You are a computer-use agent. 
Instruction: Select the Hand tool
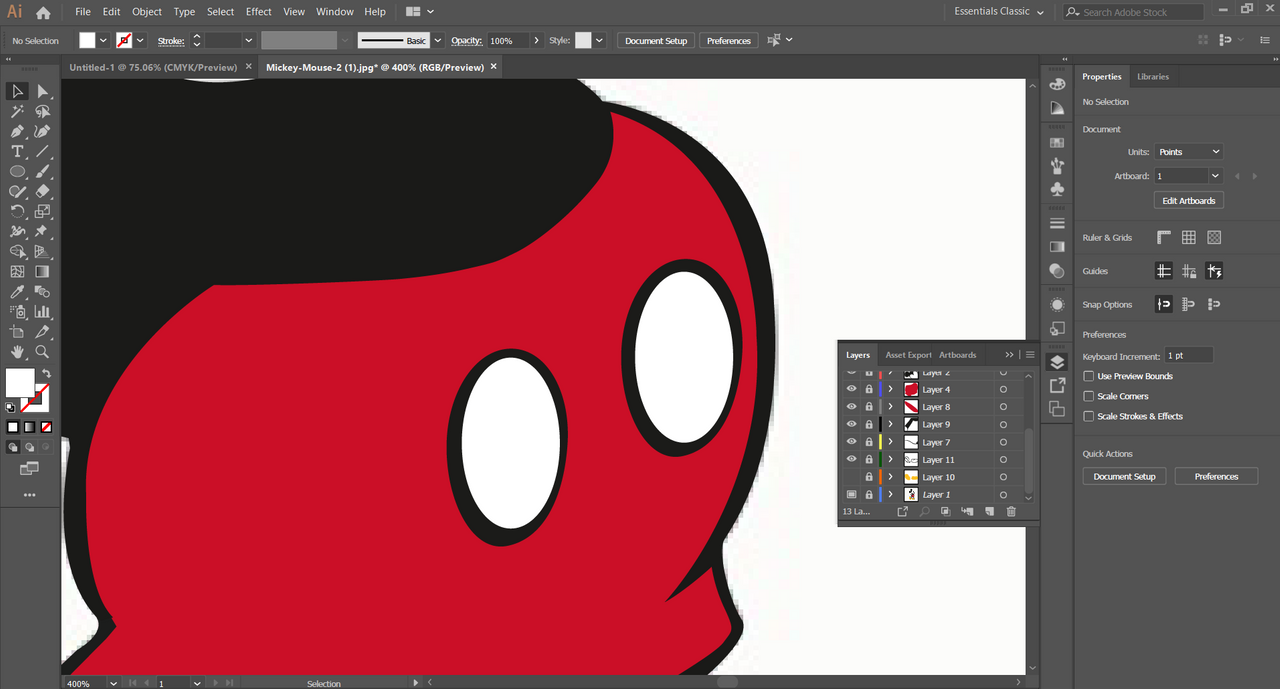click(17, 352)
